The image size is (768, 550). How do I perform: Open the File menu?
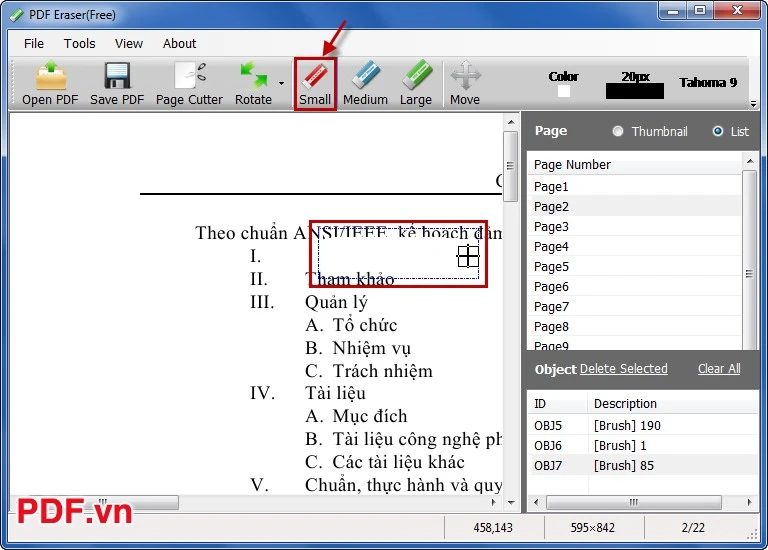pyautogui.click(x=34, y=44)
